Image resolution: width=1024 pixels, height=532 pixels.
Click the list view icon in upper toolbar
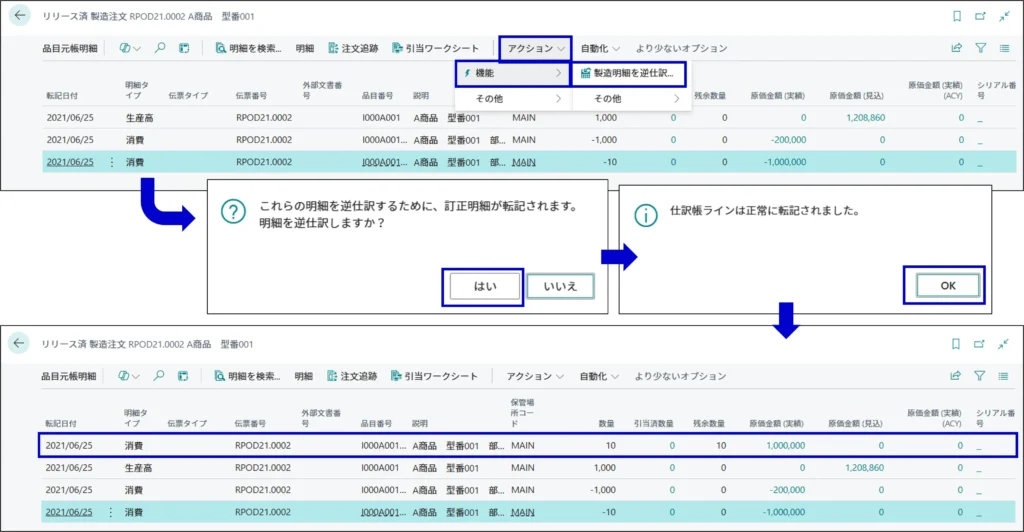[x=1004, y=48]
